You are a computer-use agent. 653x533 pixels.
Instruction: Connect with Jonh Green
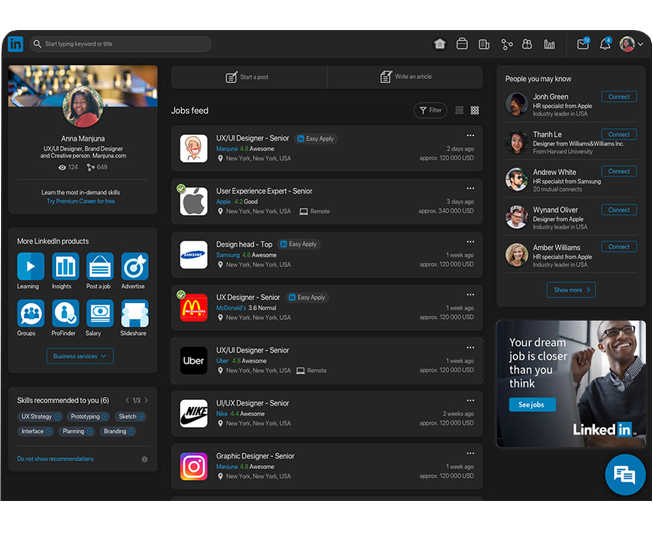[x=619, y=97]
